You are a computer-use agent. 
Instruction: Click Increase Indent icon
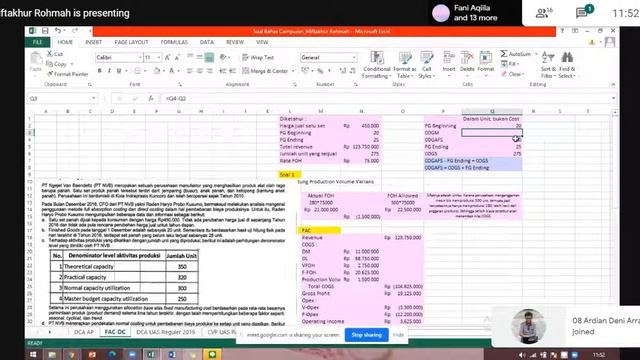coord(232,71)
